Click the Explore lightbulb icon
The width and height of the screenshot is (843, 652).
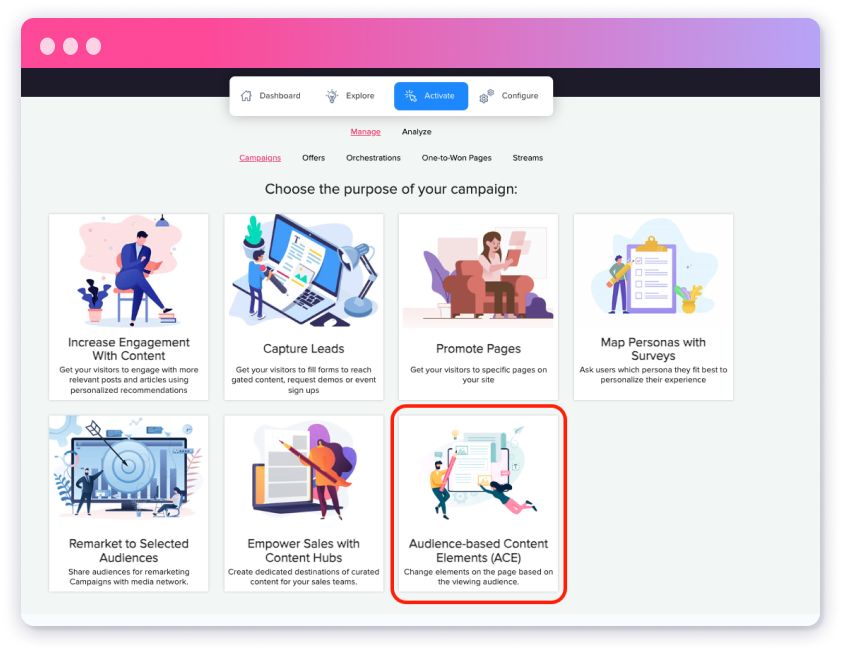click(332, 96)
